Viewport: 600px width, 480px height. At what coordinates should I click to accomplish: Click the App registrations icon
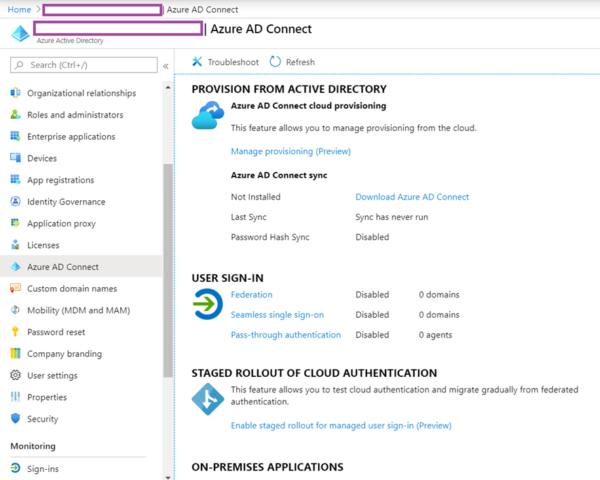[x=15, y=180]
